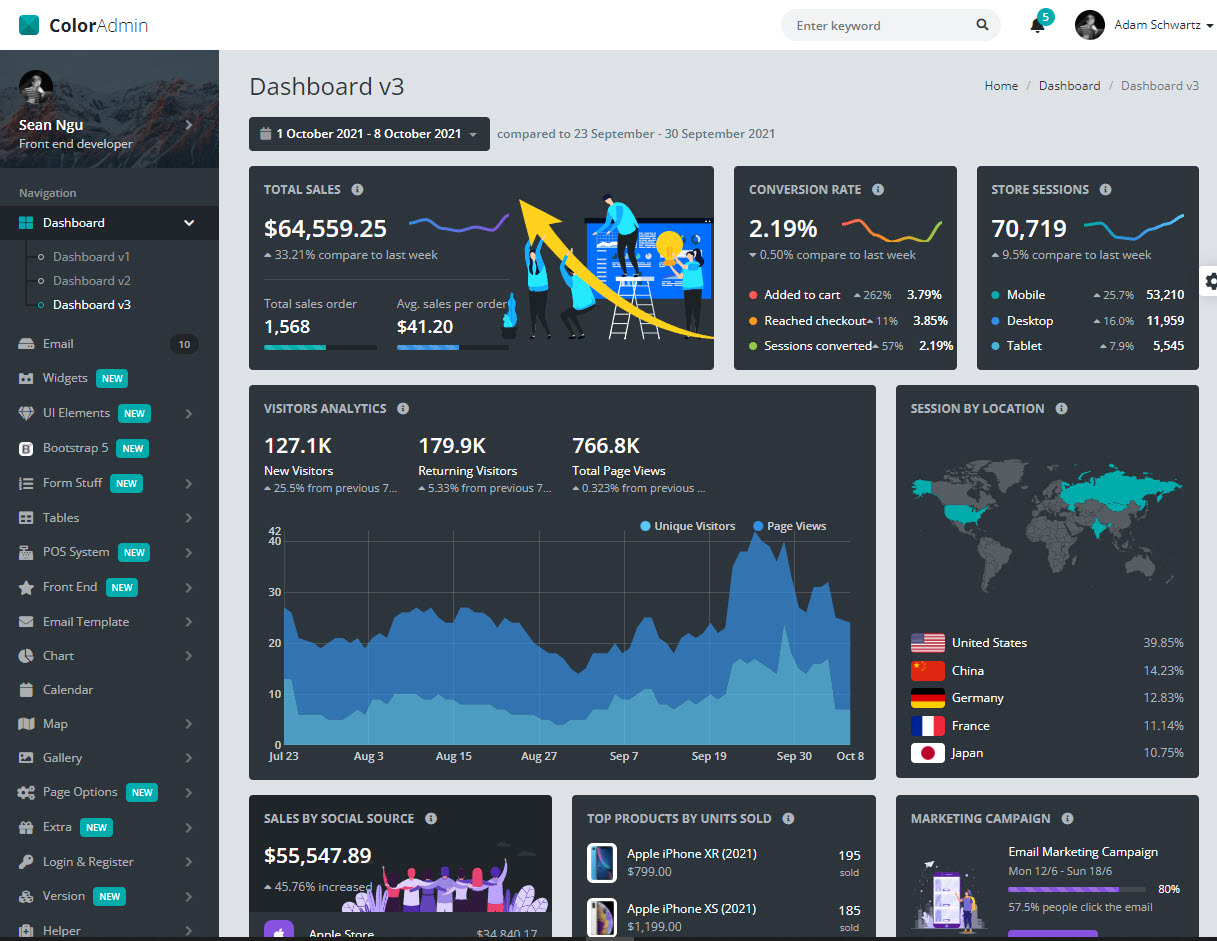This screenshot has width=1217, height=941.
Task: Click the email campaign 80% progress bar
Action: 1077,889
